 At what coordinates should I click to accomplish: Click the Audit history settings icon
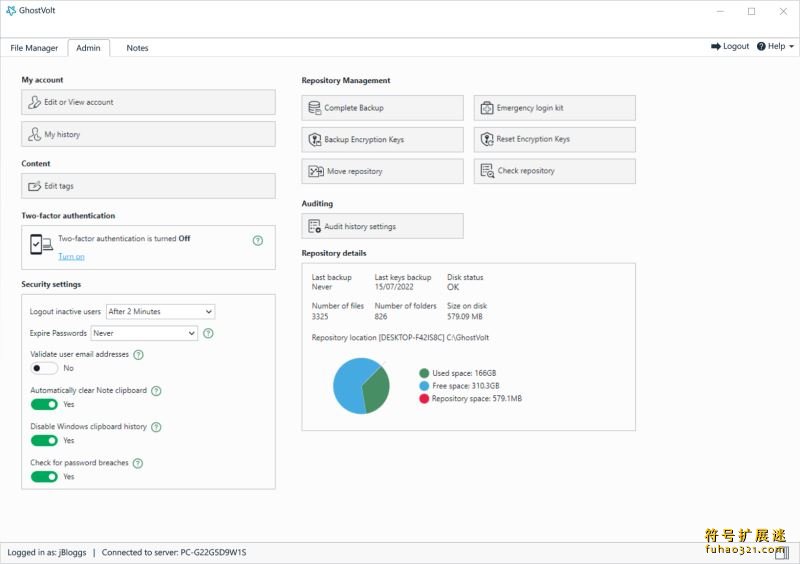pyautogui.click(x=315, y=226)
